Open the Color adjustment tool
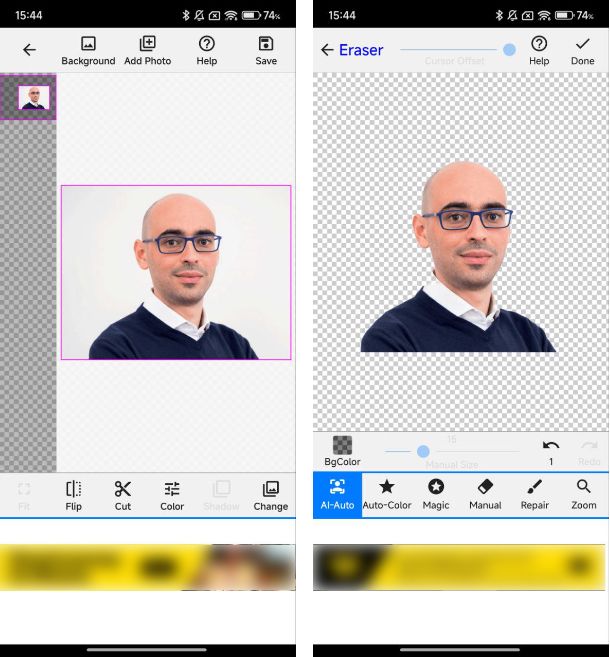This screenshot has width=610, height=657. point(172,496)
